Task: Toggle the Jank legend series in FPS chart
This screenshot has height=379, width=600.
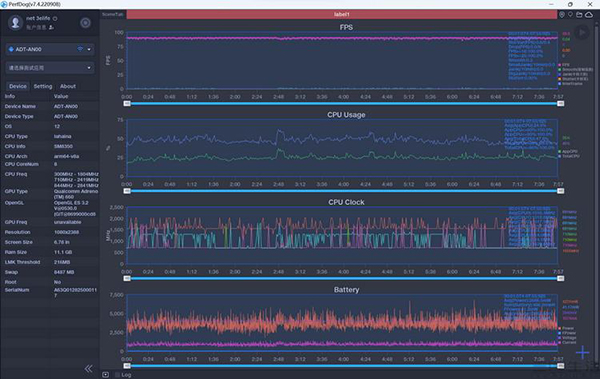Action: click(x=573, y=74)
